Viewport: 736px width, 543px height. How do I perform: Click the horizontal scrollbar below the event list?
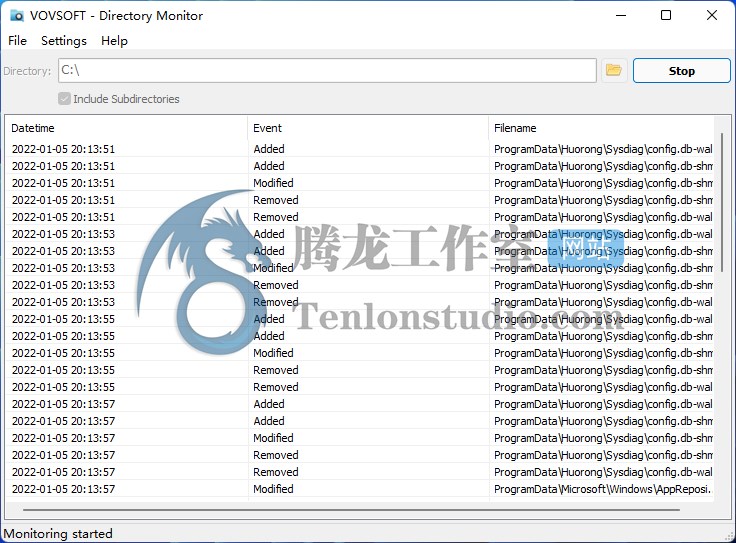coord(351,509)
